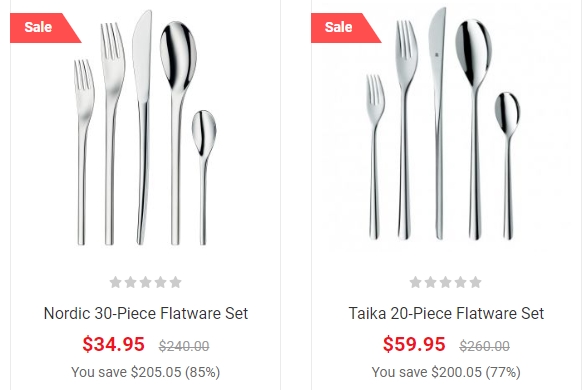The width and height of the screenshot is (587, 390).
Task: Select fifth star for Nordic 30-Piece set
Action: coord(176,282)
